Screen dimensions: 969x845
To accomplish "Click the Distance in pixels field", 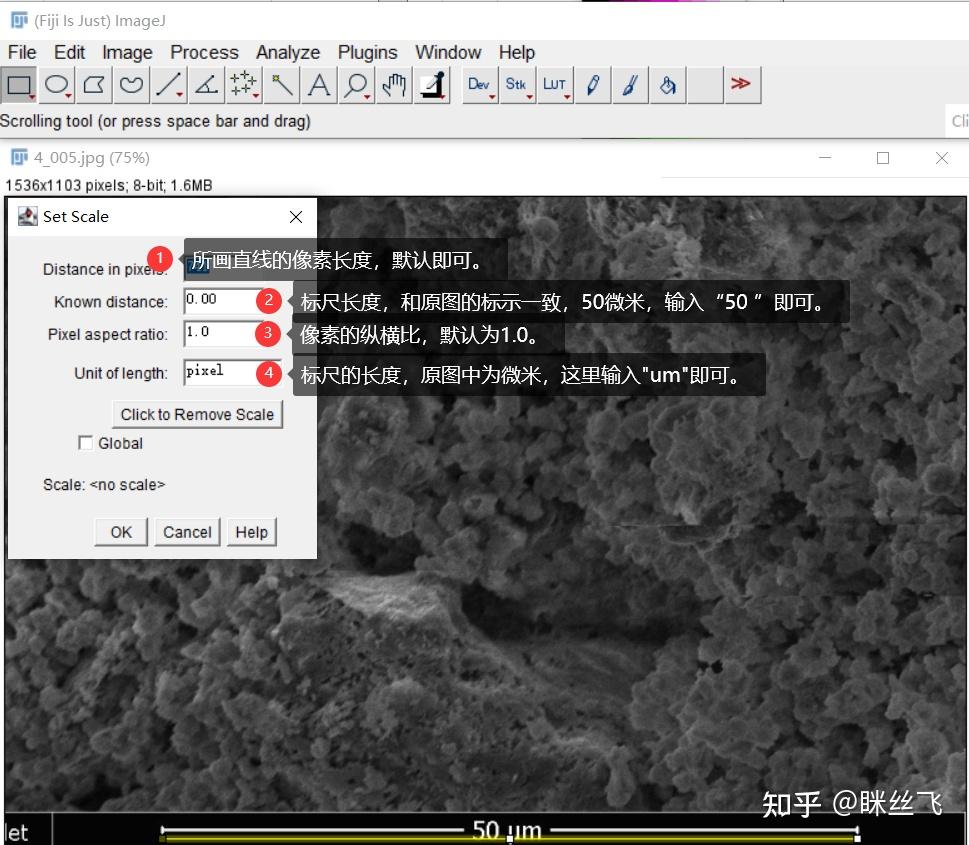I will [x=232, y=266].
